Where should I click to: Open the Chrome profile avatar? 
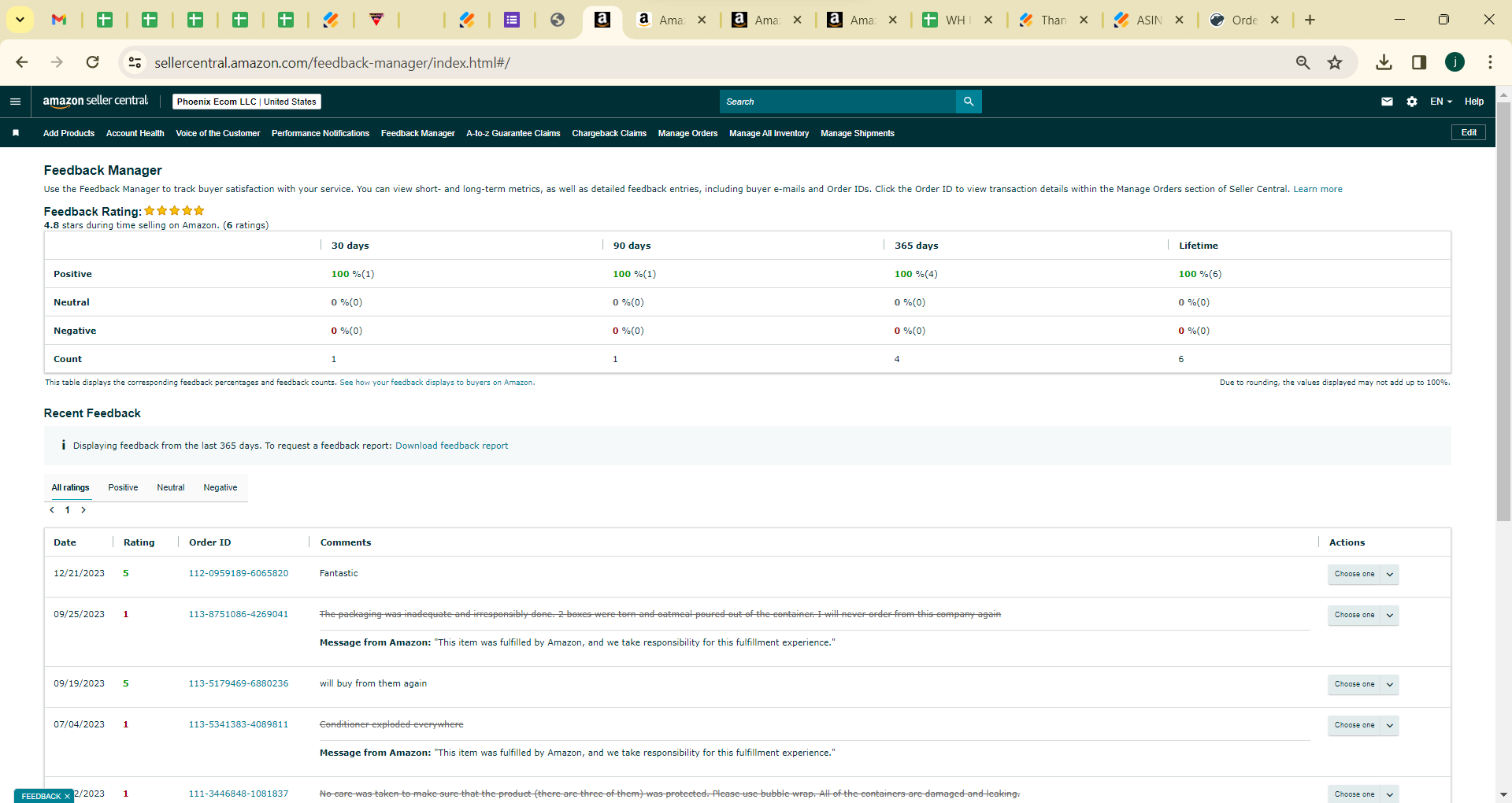coord(1455,62)
